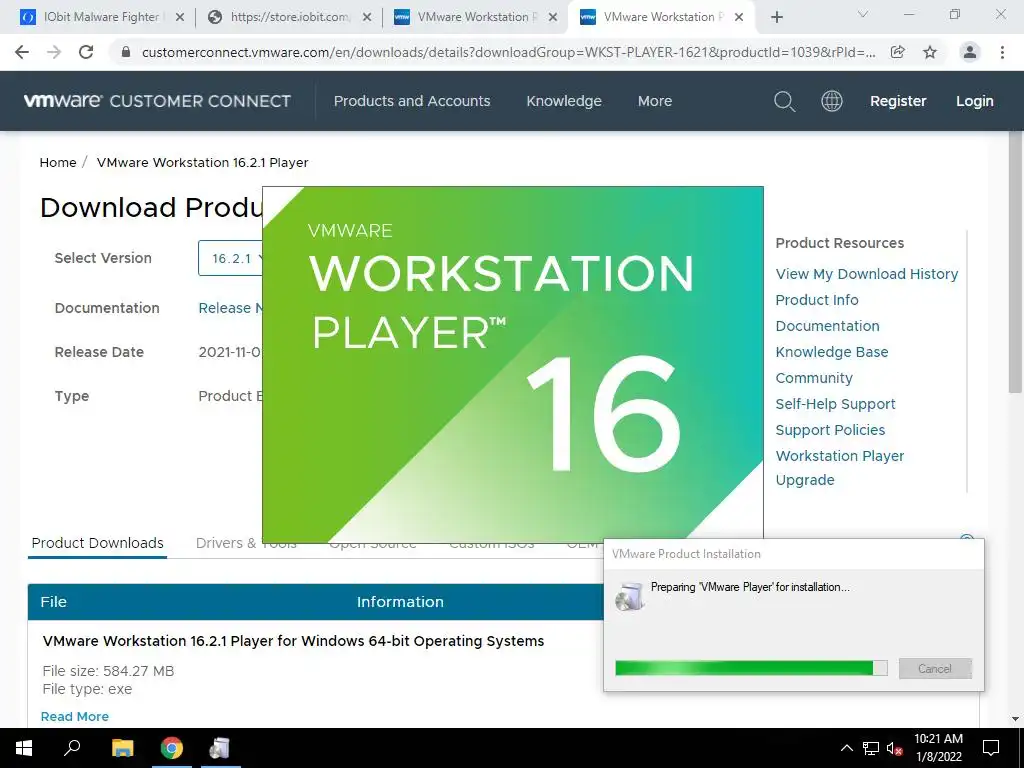1024x768 pixels.
Task: Click VMware Workstation 16.2.1 Player breadcrumb
Action: coord(202,163)
